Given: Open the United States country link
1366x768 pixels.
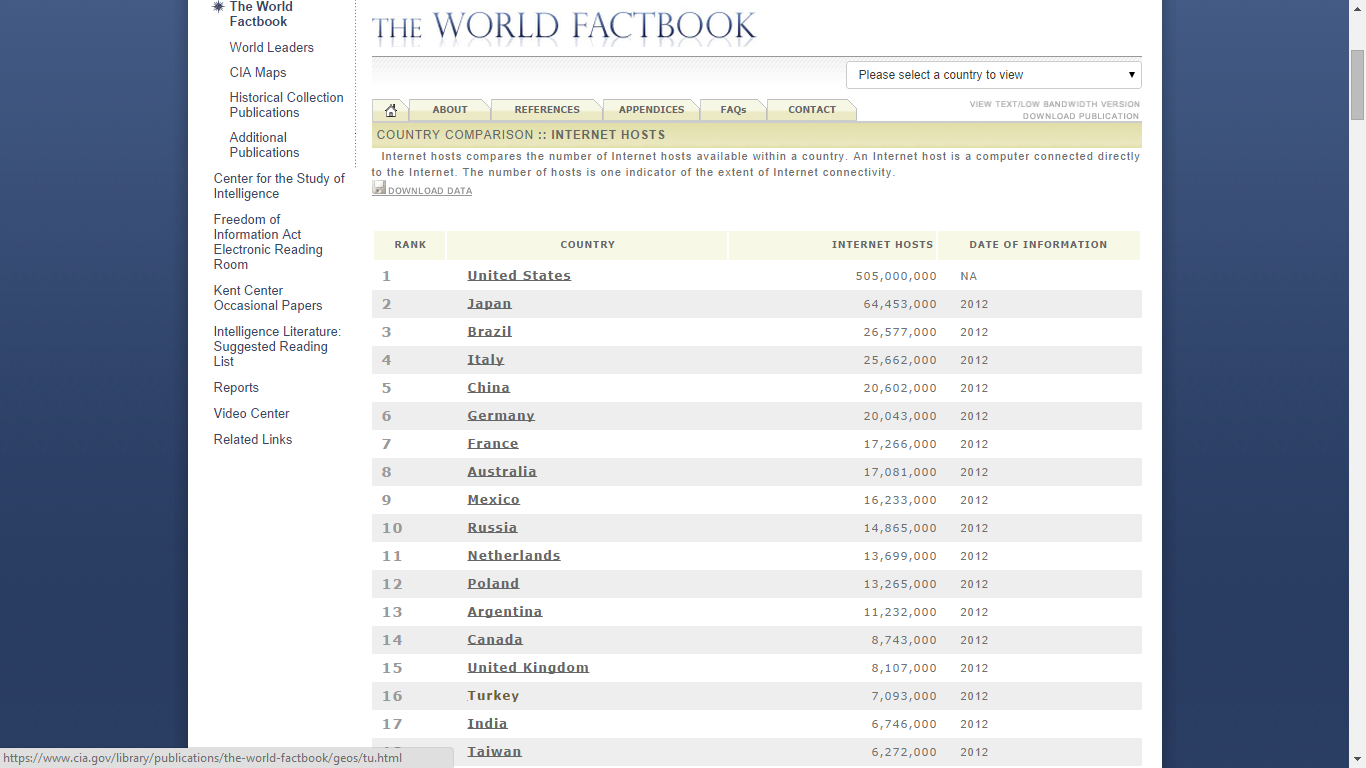Looking at the screenshot, I should click(x=519, y=276).
